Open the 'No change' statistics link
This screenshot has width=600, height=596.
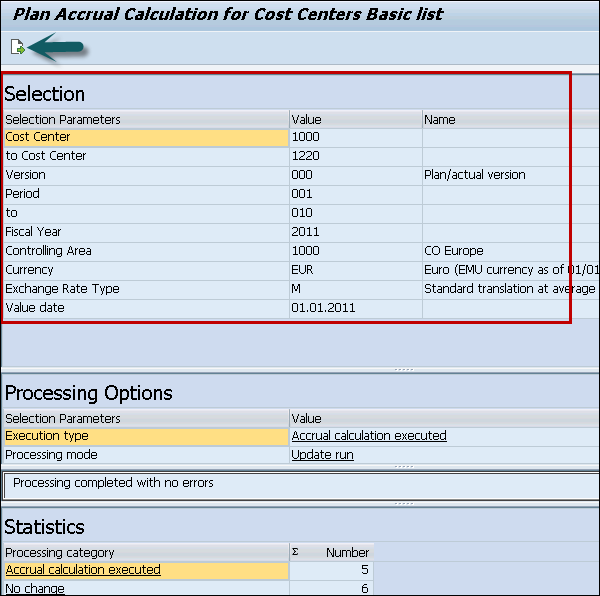click(x=35, y=589)
